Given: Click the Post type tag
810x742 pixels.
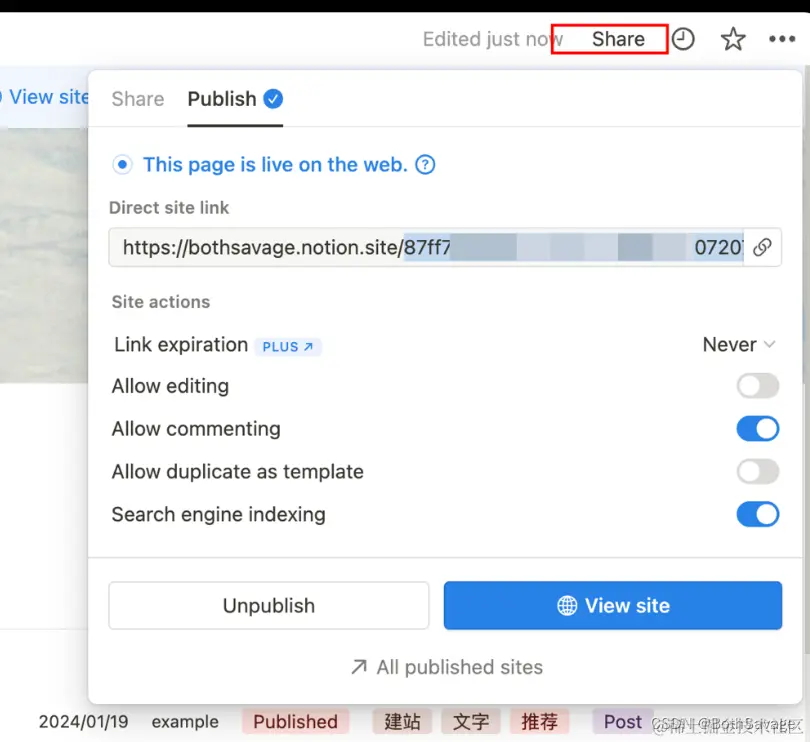Looking at the screenshot, I should coord(622,721).
